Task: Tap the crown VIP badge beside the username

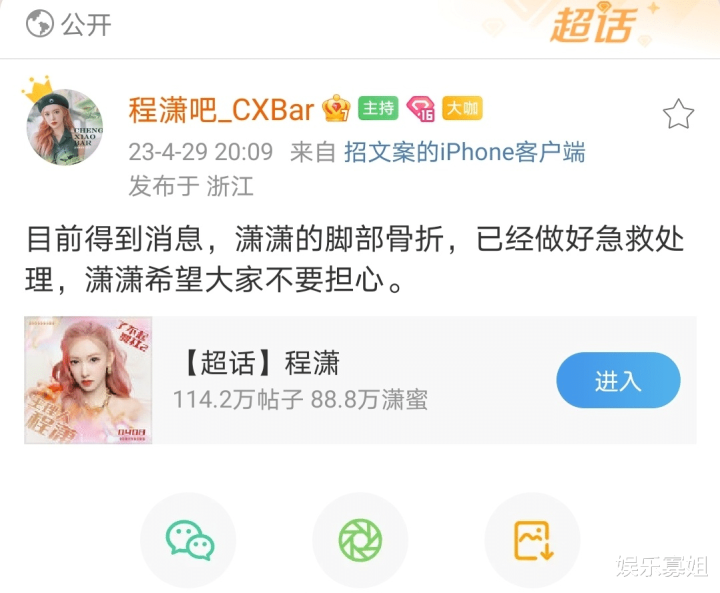Action: pyautogui.click(x=336, y=108)
